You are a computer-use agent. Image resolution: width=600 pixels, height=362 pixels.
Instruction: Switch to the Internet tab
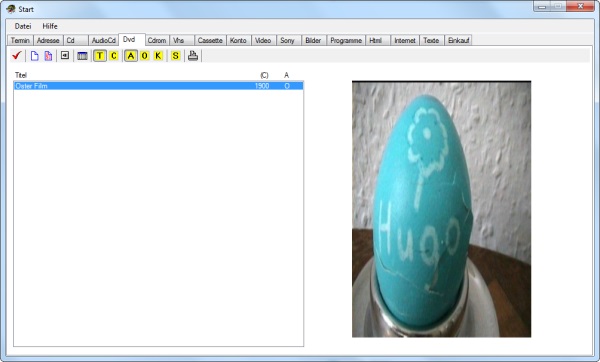(405, 40)
